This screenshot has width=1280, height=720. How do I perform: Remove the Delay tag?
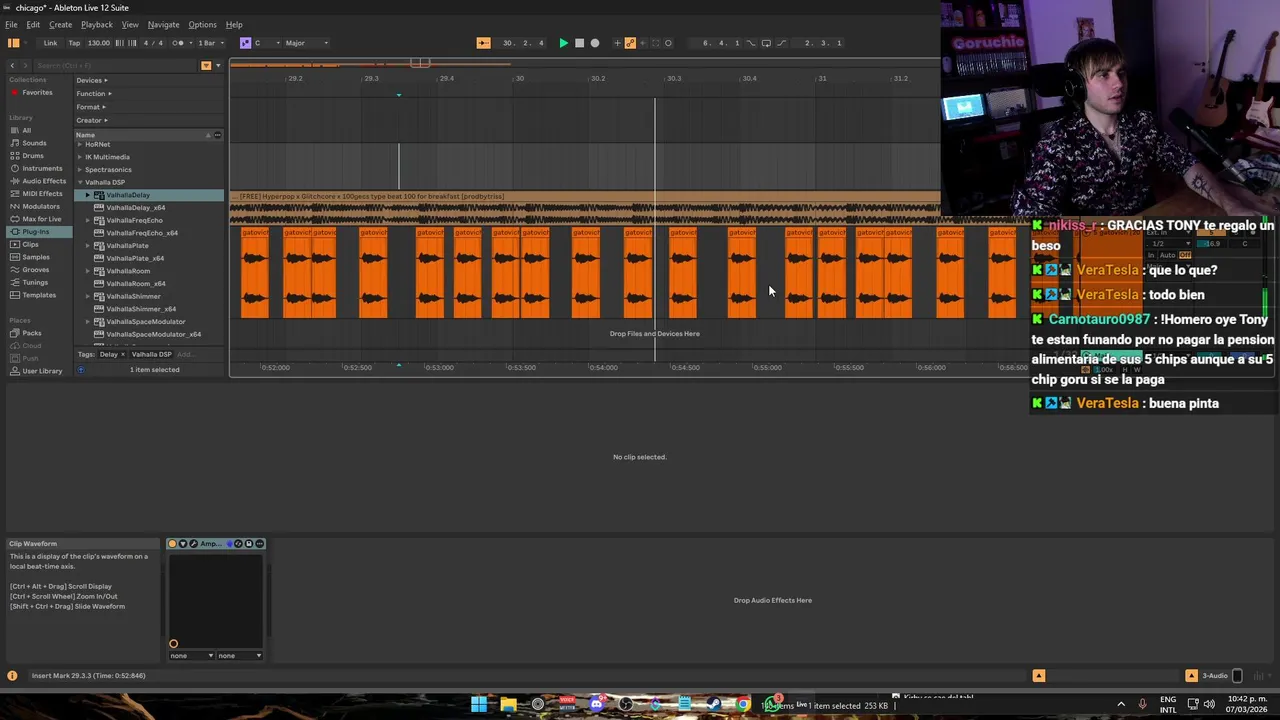click(x=123, y=354)
